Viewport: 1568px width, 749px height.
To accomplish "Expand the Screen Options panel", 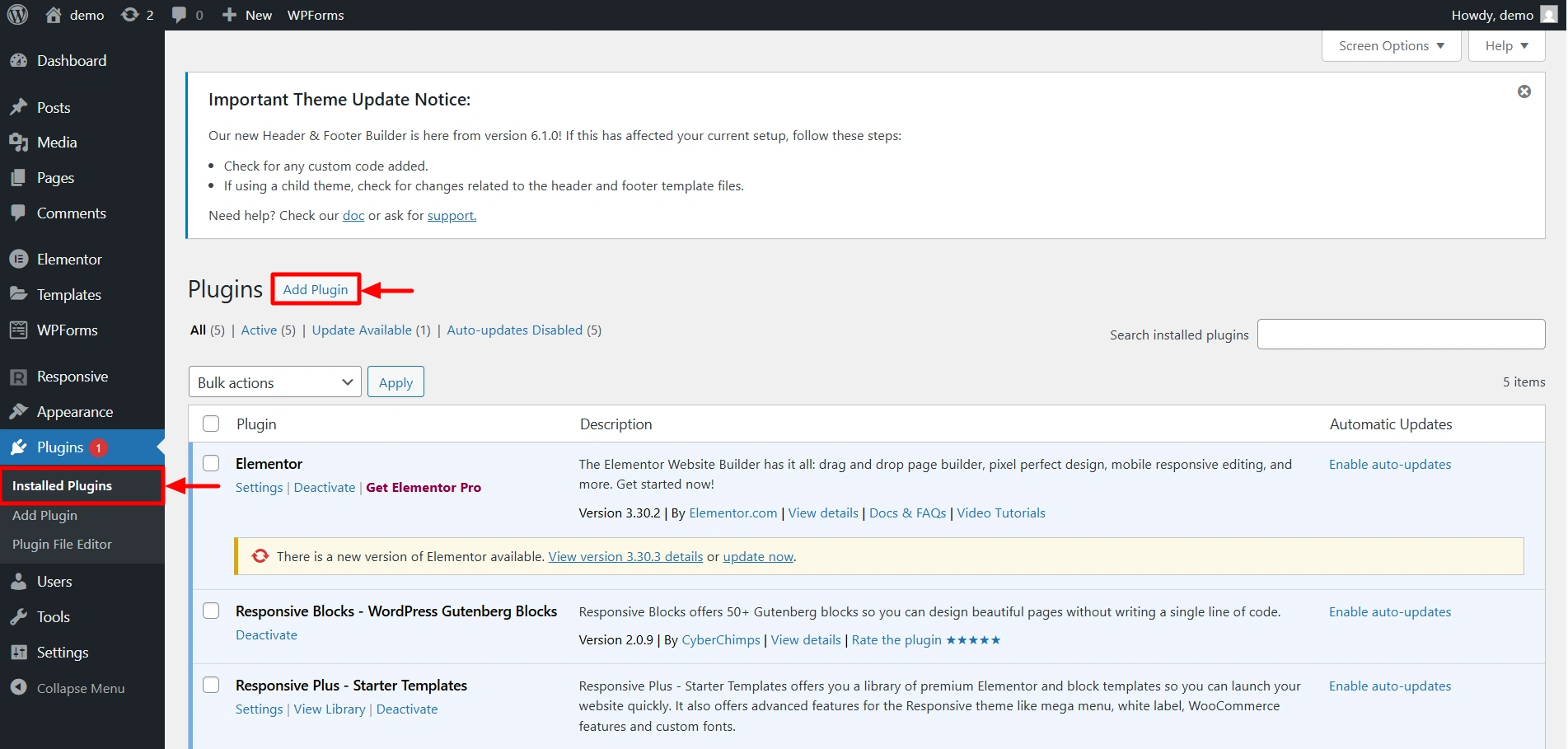I will 1391,46.
